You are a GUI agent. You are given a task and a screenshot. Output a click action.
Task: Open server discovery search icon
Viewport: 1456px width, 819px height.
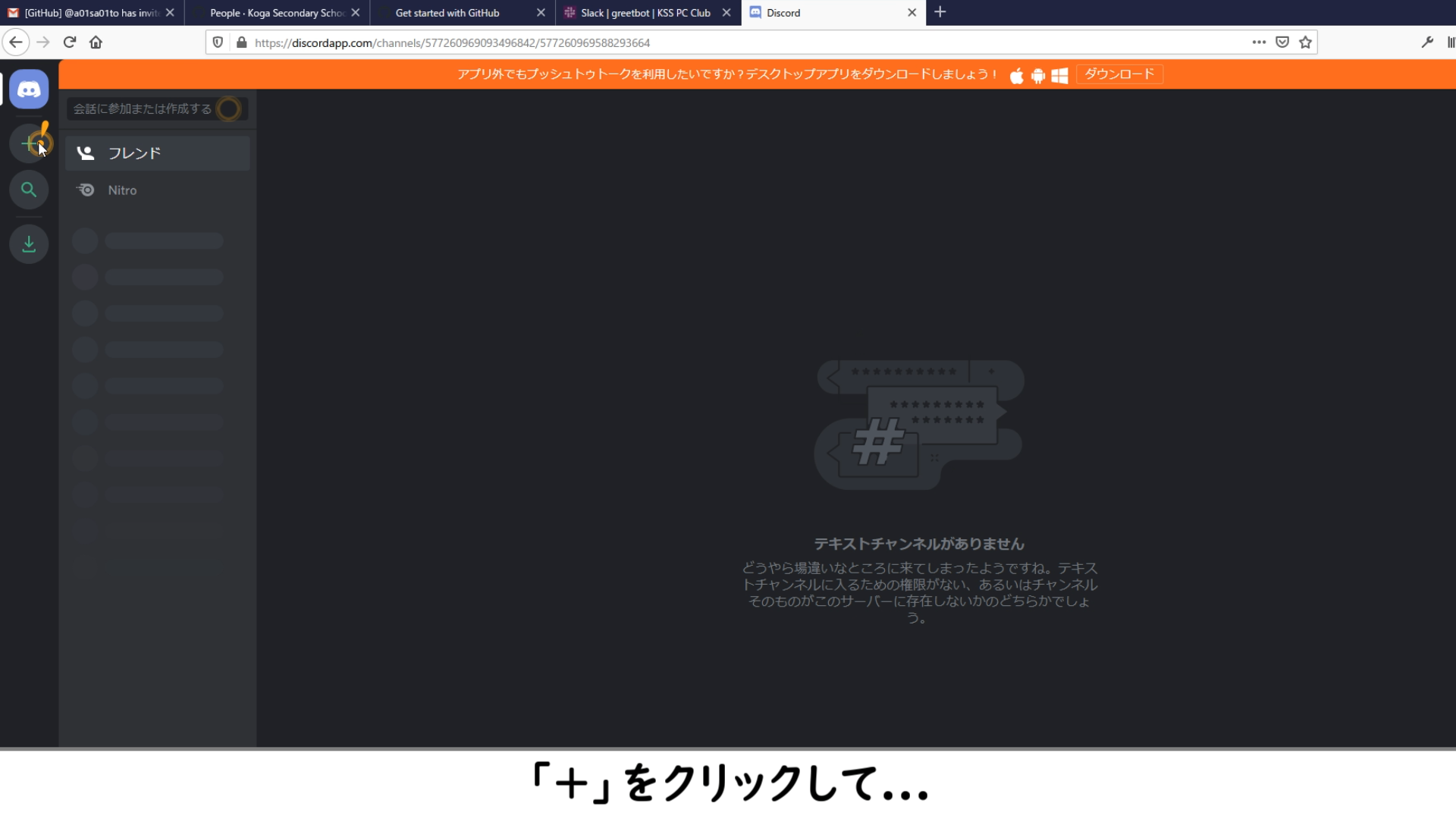[29, 190]
